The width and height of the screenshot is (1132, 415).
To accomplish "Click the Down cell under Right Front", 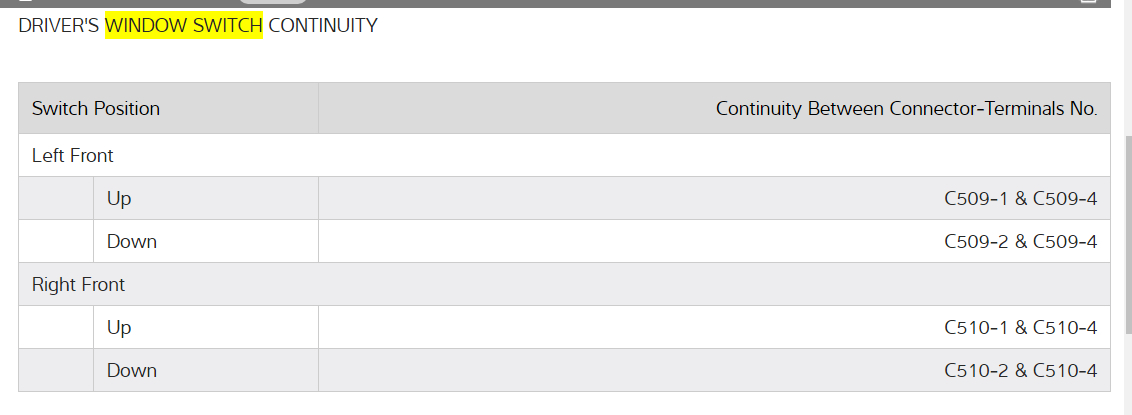I will click(132, 371).
